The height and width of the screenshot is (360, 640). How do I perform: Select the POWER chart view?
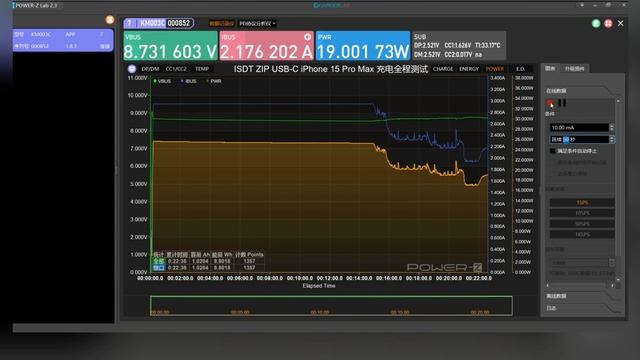coord(495,69)
